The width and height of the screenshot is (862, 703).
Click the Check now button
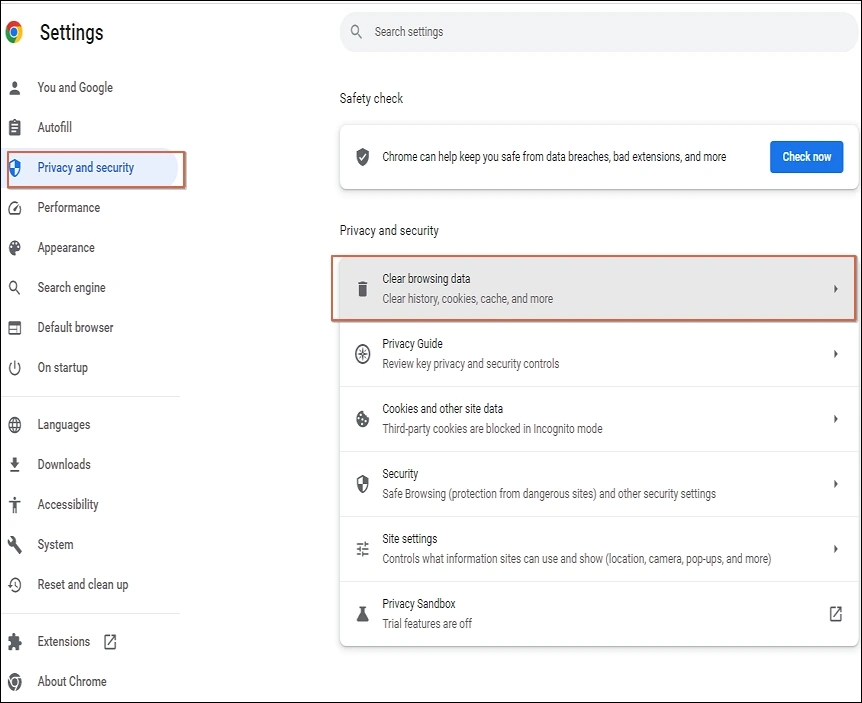pyautogui.click(x=806, y=157)
